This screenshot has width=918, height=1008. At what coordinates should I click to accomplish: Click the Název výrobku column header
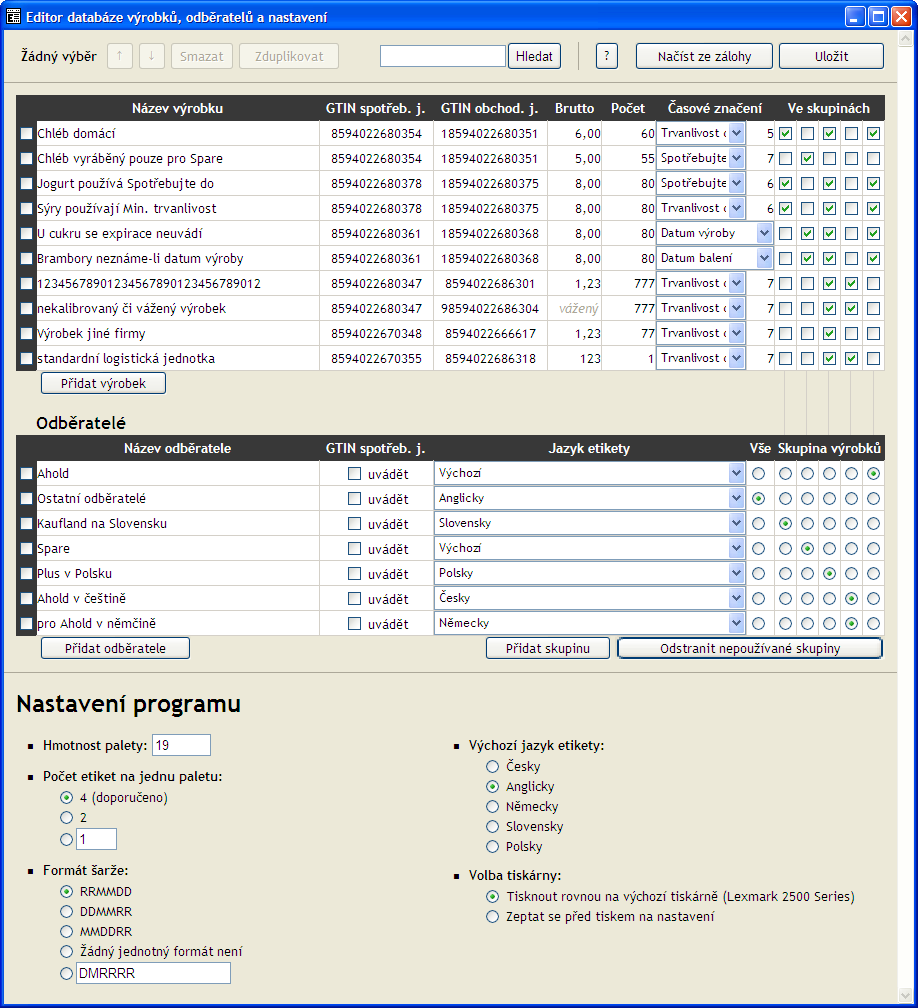[177, 109]
